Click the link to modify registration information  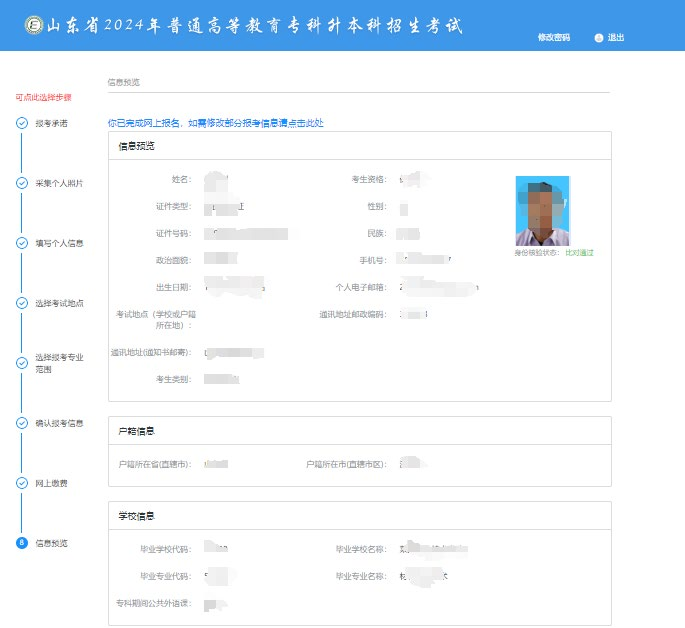[215, 123]
